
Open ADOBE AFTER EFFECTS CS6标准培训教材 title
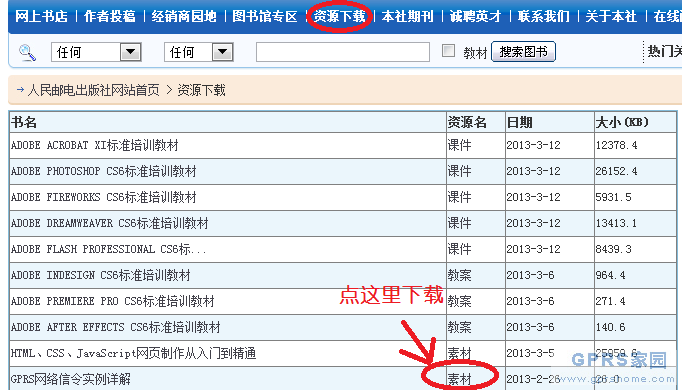point(116,327)
